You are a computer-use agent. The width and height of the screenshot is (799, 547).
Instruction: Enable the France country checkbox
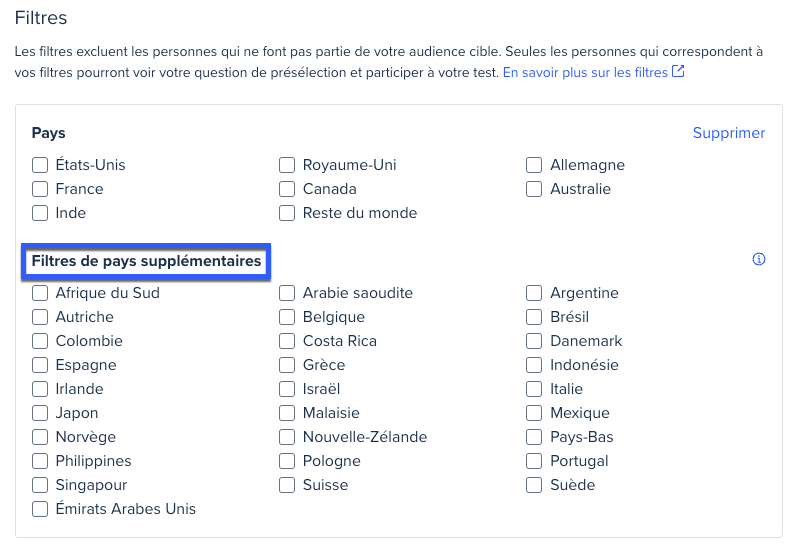[x=40, y=189]
